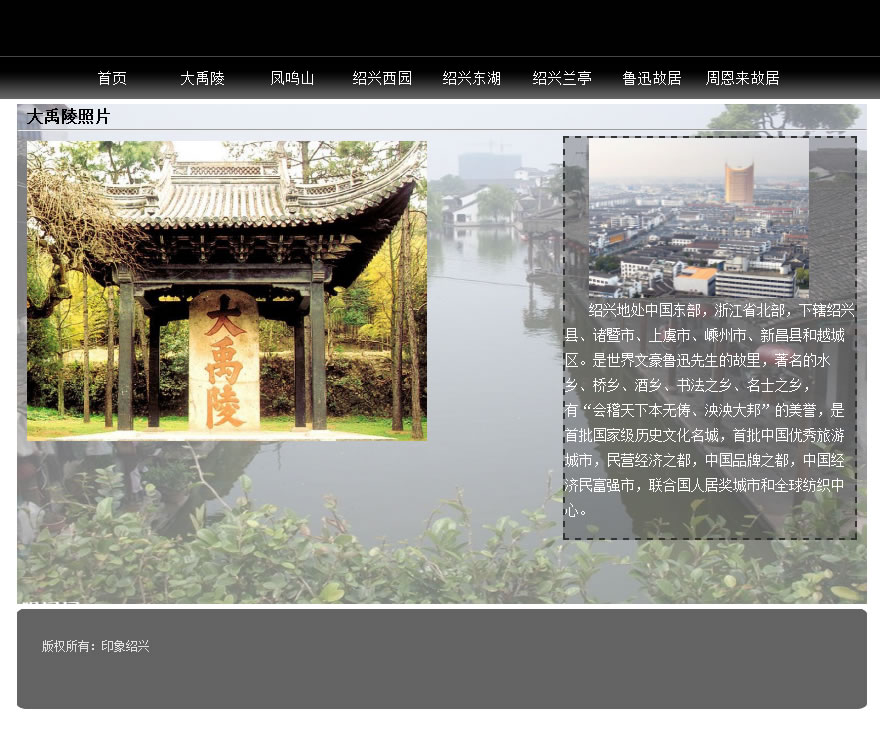Choose 绍兴兰亭 in the top navigation
This screenshot has width=880, height=732.
(562, 78)
